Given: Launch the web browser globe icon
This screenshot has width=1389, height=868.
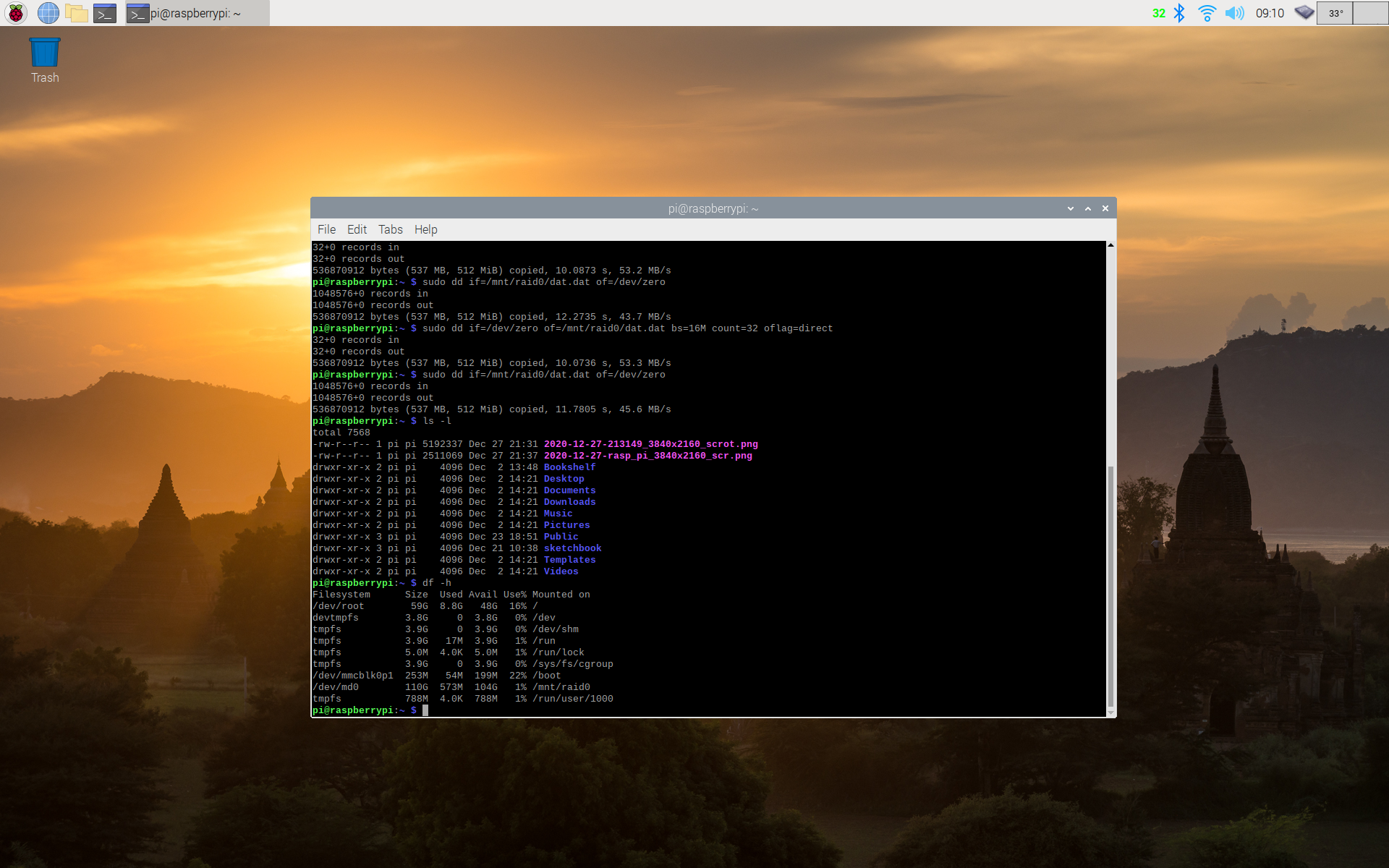Looking at the screenshot, I should 48,13.
